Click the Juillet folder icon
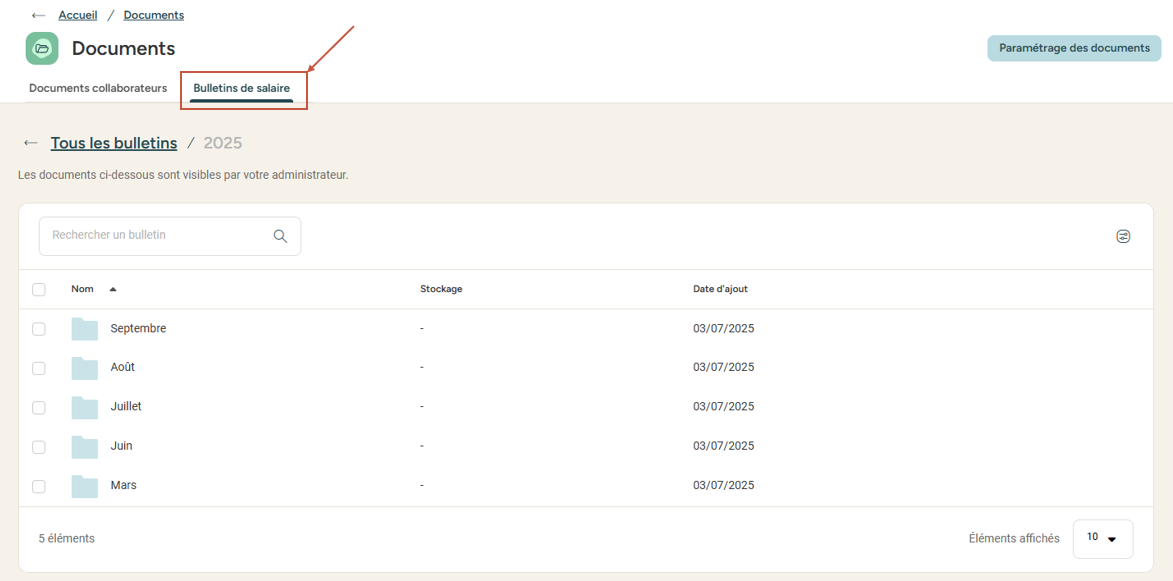The width and height of the screenshot is (1173, 581). click(85, 407)
